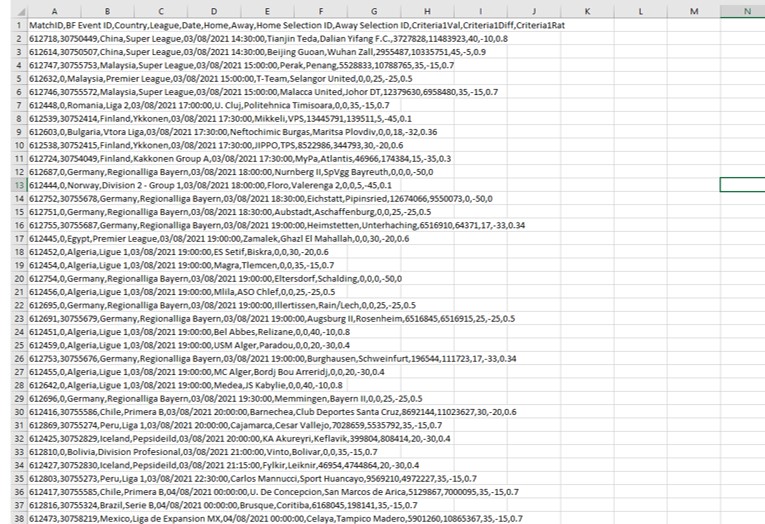Click the row with Aubstadt,Aschaffenburg match
Screen dimensions: 765x524
click(x=230, y=212)
